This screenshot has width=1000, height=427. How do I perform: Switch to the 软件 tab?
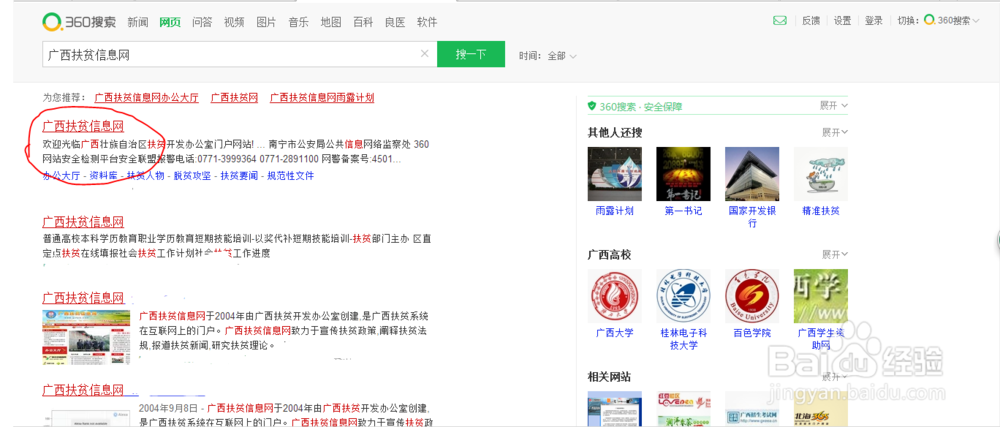click(427, 22)
